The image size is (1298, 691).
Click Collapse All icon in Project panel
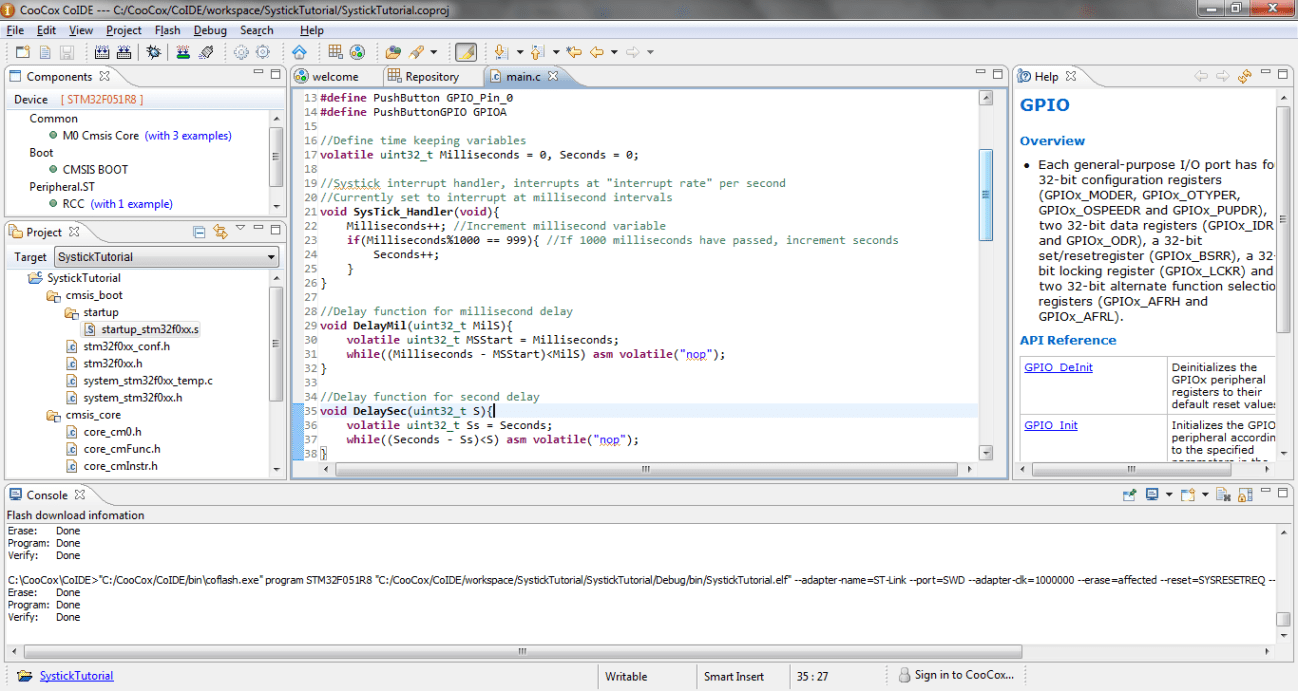(199, 232)
